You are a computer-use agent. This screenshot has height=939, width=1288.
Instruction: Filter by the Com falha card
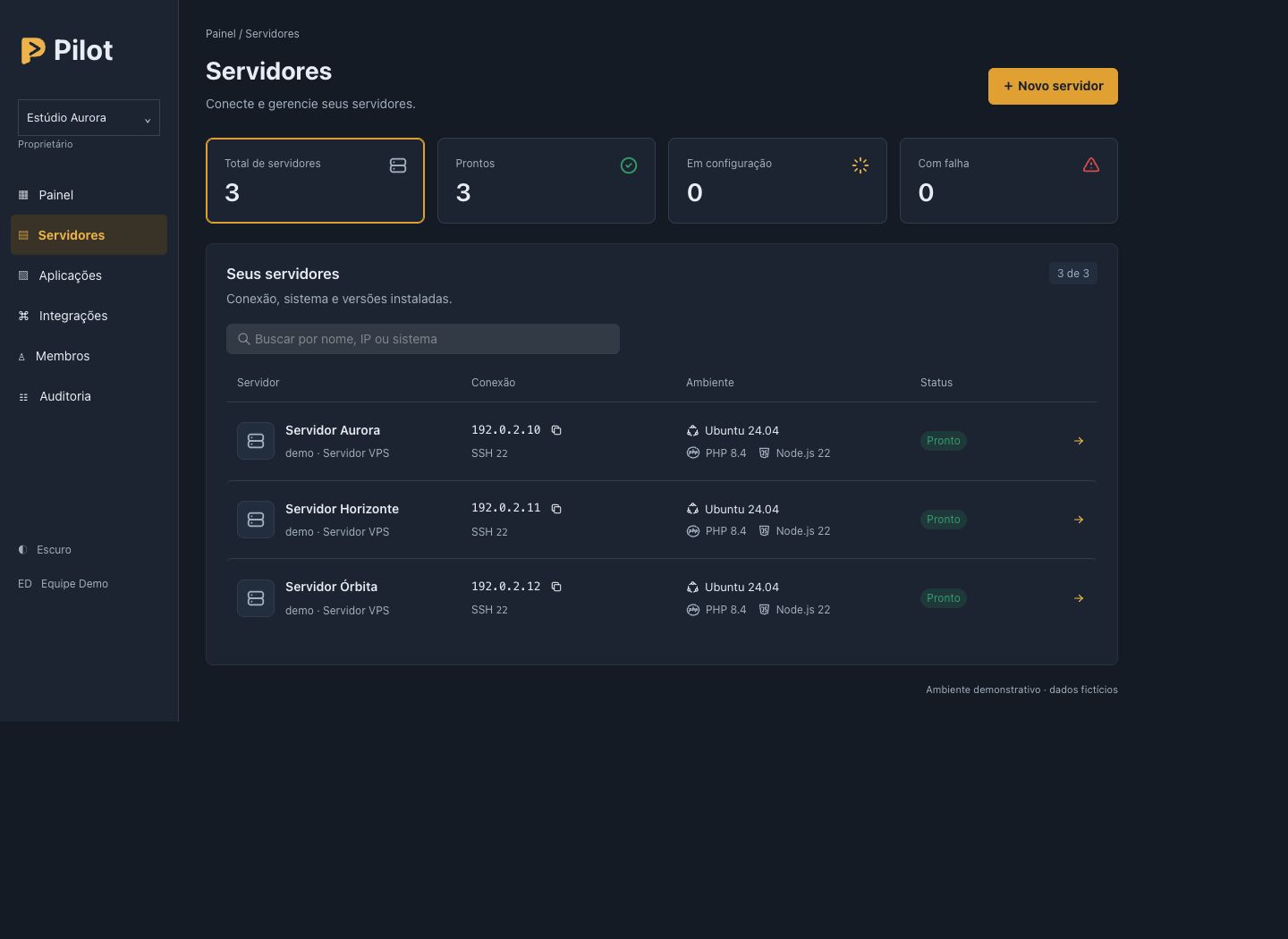coord(1009,181)
